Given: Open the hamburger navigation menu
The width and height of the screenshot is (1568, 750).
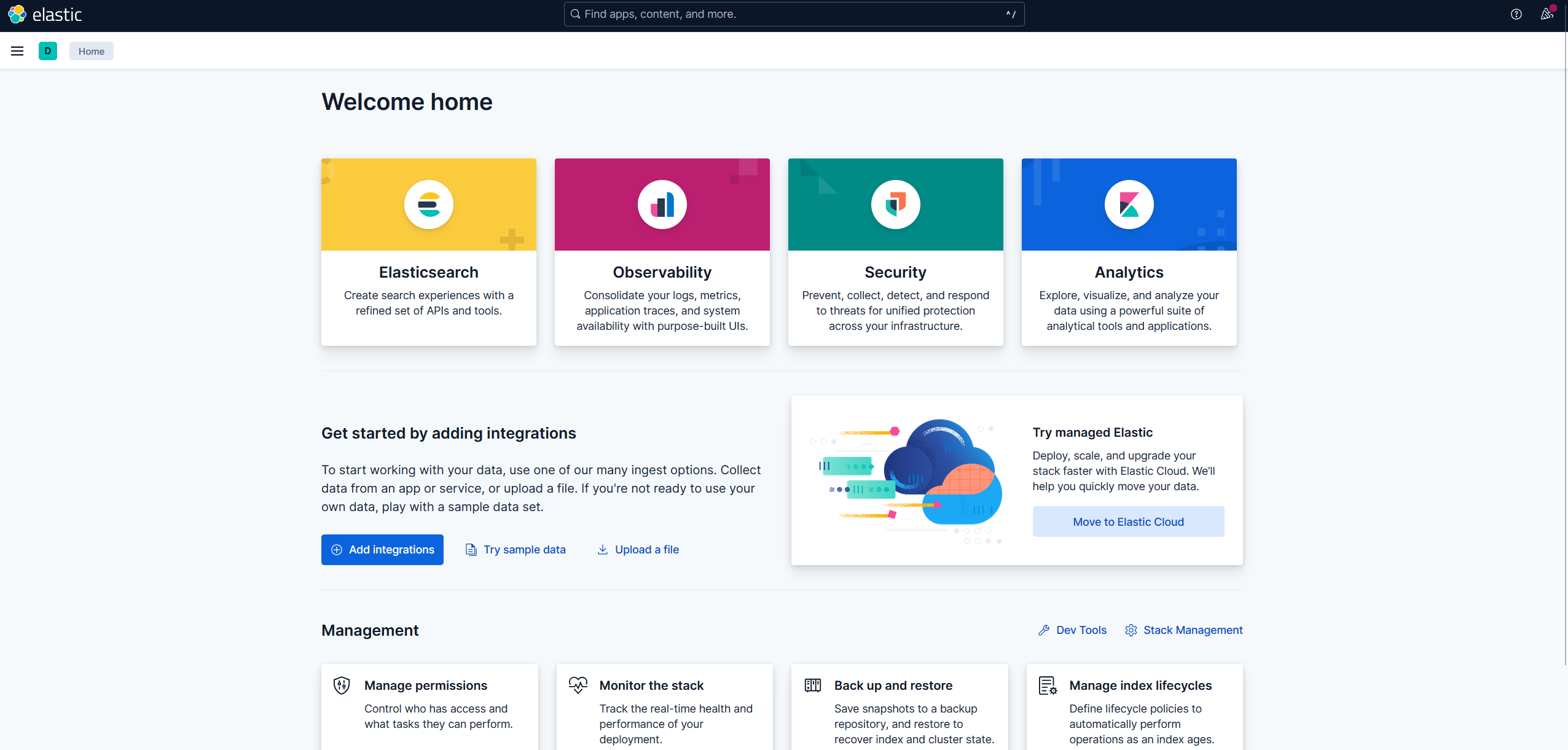Looking at the screenshot, I should click(x=17, y=51).
